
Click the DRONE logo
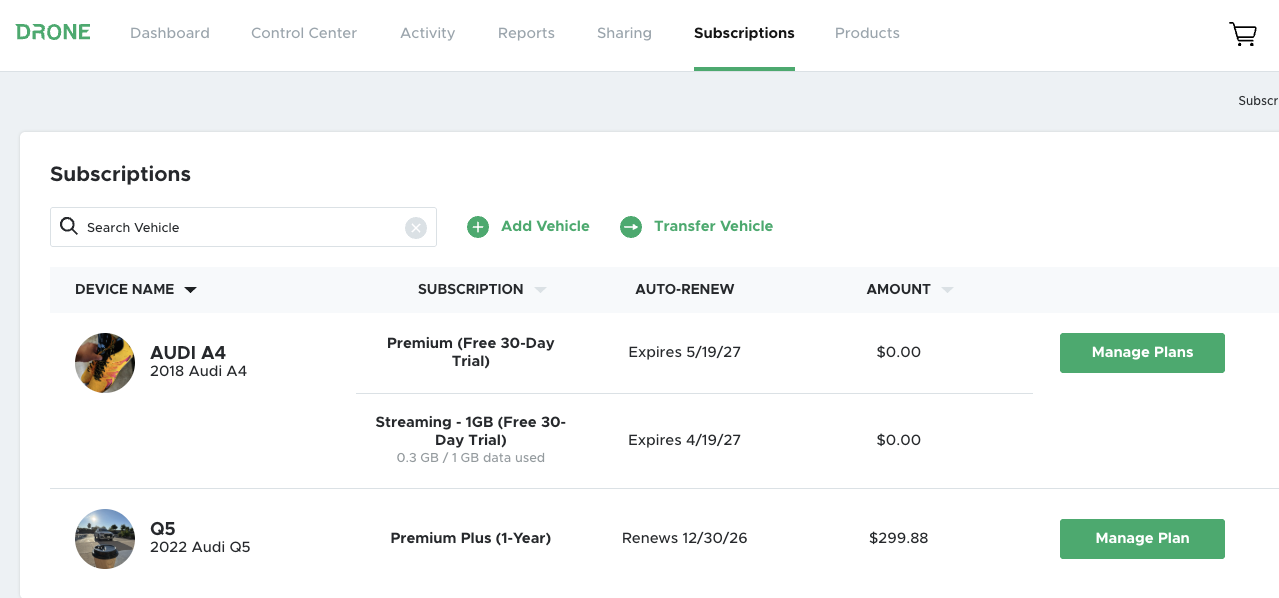click(x=53, y=32)
